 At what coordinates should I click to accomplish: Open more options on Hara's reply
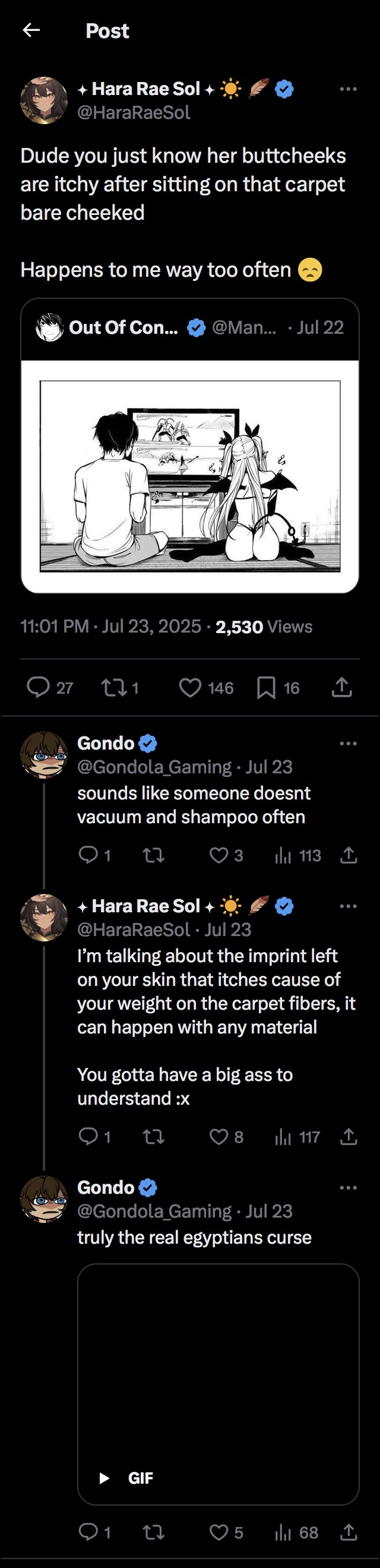pyautogui.click(x=348, y=906)
